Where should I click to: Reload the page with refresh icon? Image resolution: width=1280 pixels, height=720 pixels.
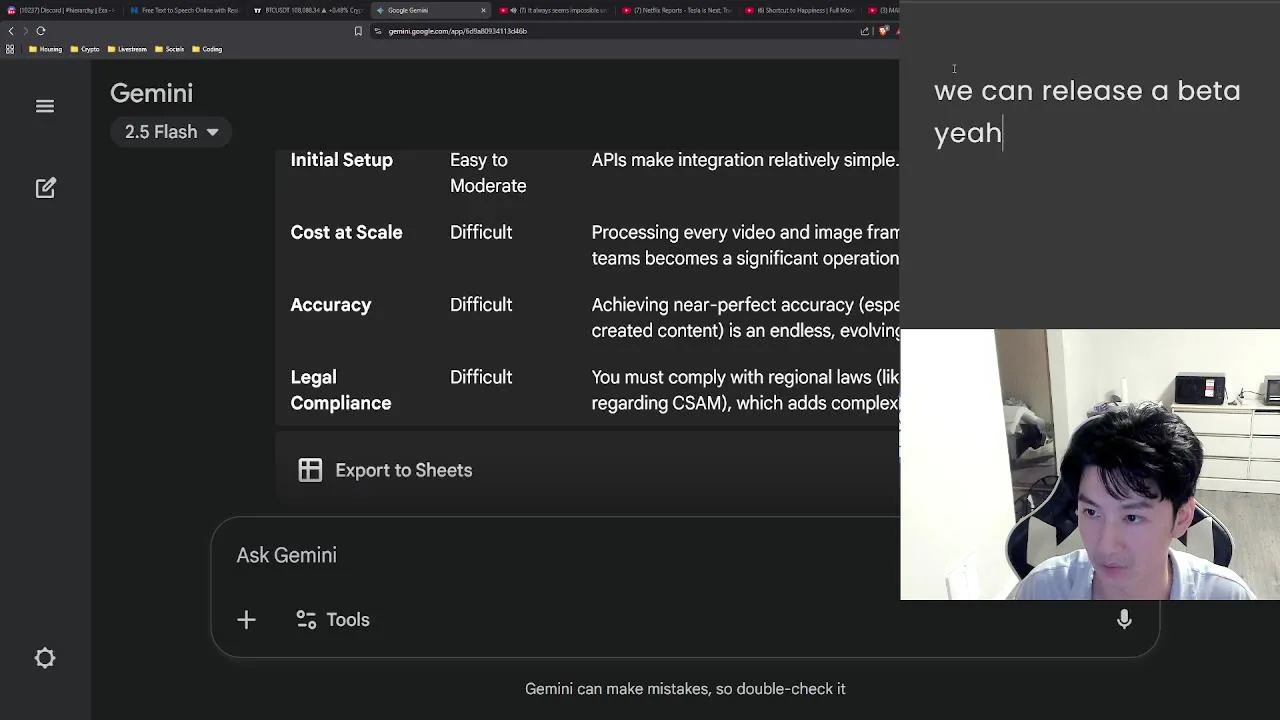(x=41, y=31)
